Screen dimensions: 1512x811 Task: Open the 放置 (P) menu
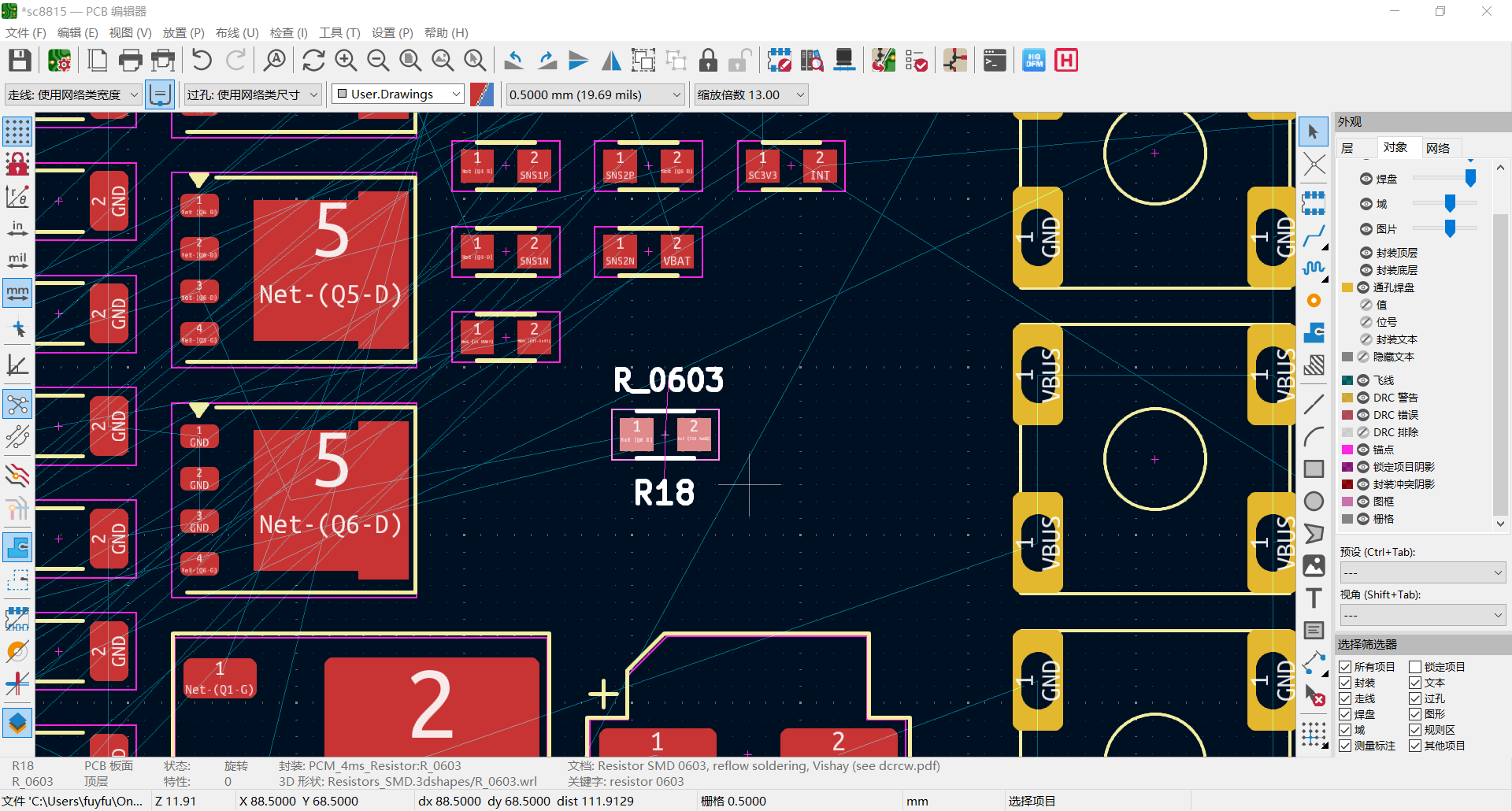[x=183, y=32]
